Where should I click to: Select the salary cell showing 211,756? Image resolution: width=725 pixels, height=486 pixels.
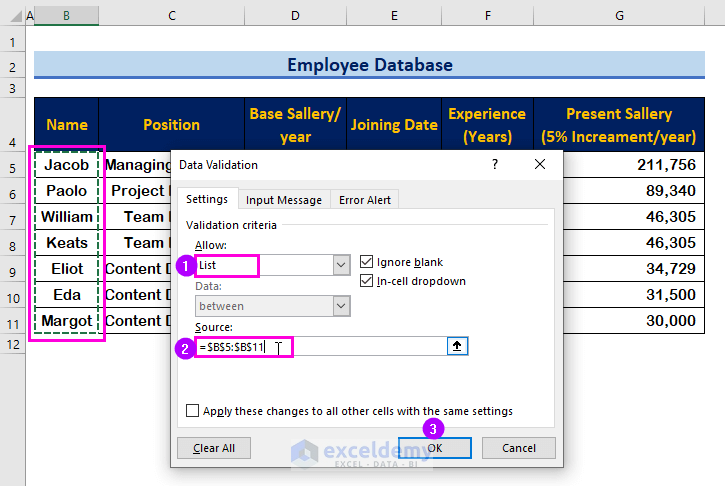click(x=634, y=165)
